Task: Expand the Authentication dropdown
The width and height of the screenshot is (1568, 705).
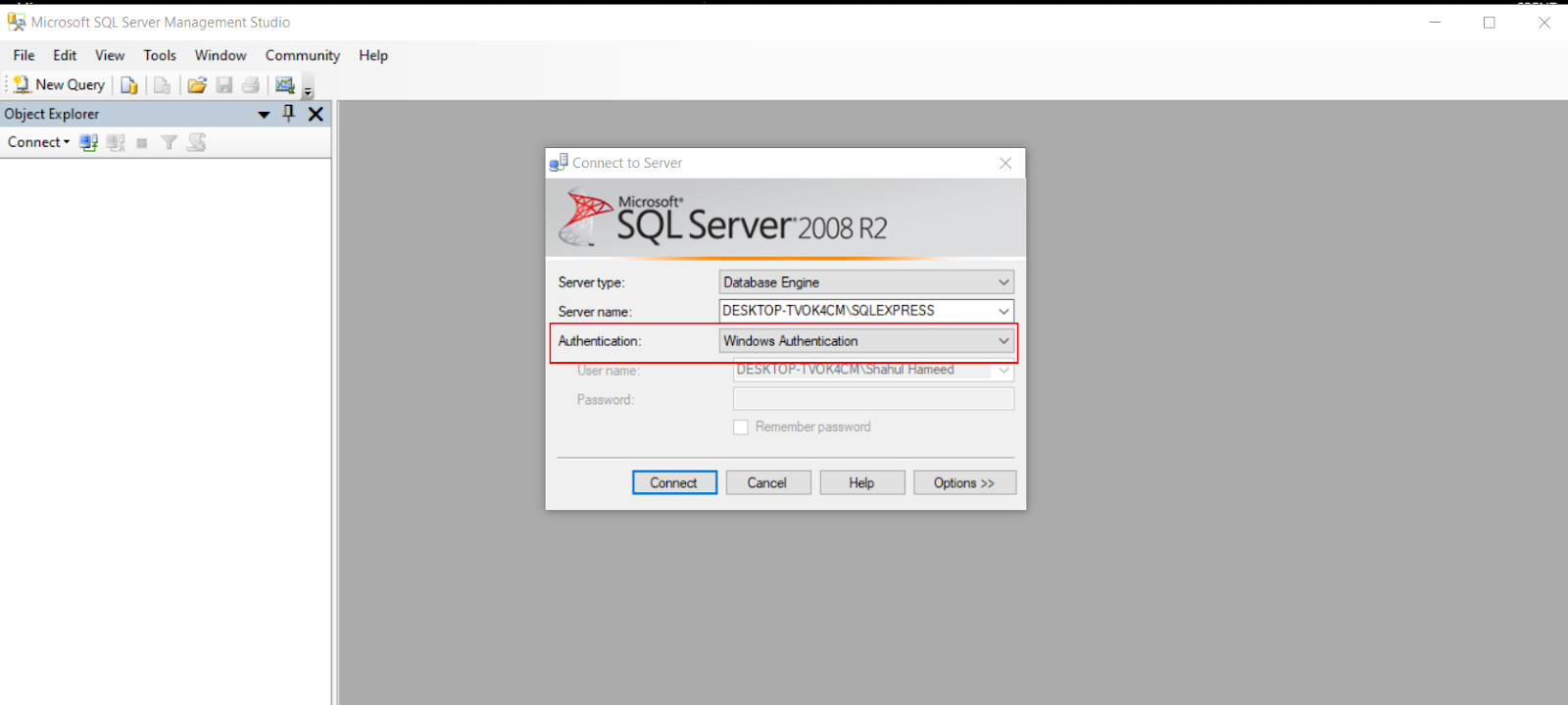Action: click(1004, 341)
